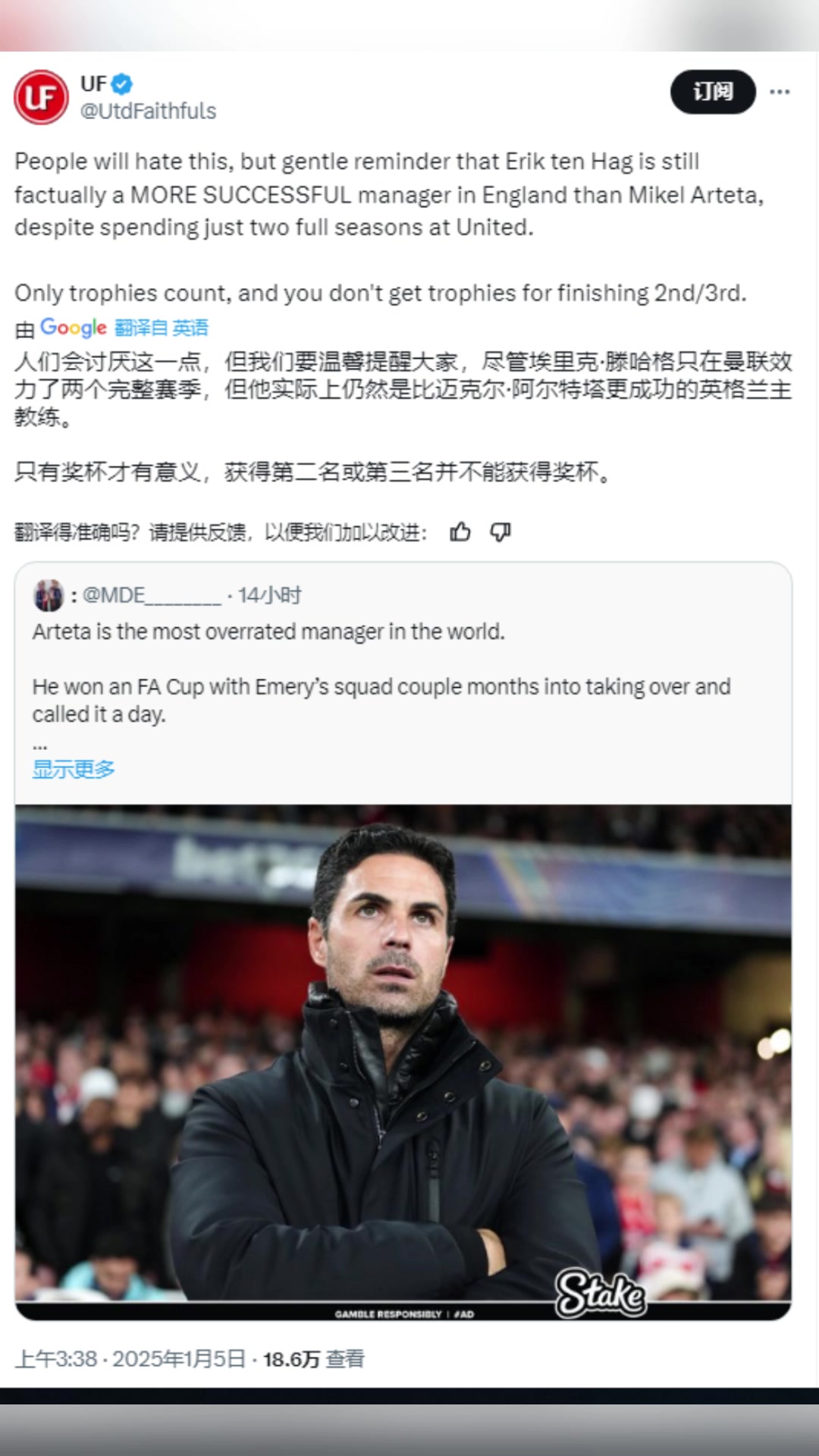This screenshot has width=819, height=1456.
Task: Open quoted user's small avatar
Action: (x=49, y=595)
